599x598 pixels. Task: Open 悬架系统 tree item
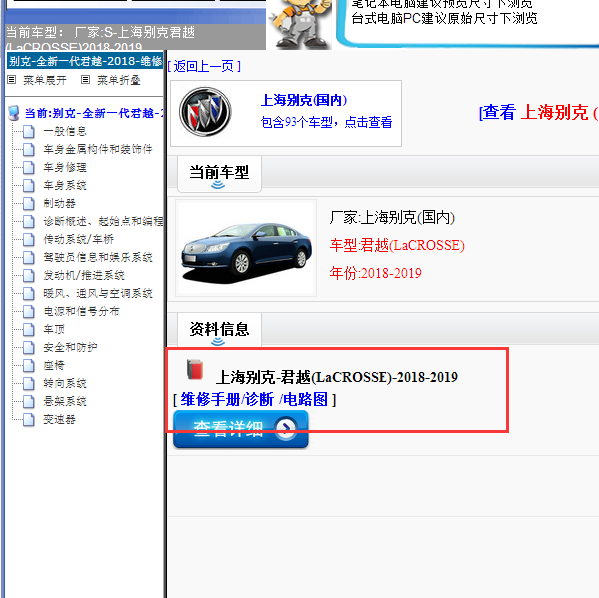pyautogui.click(x=65, y=401)
